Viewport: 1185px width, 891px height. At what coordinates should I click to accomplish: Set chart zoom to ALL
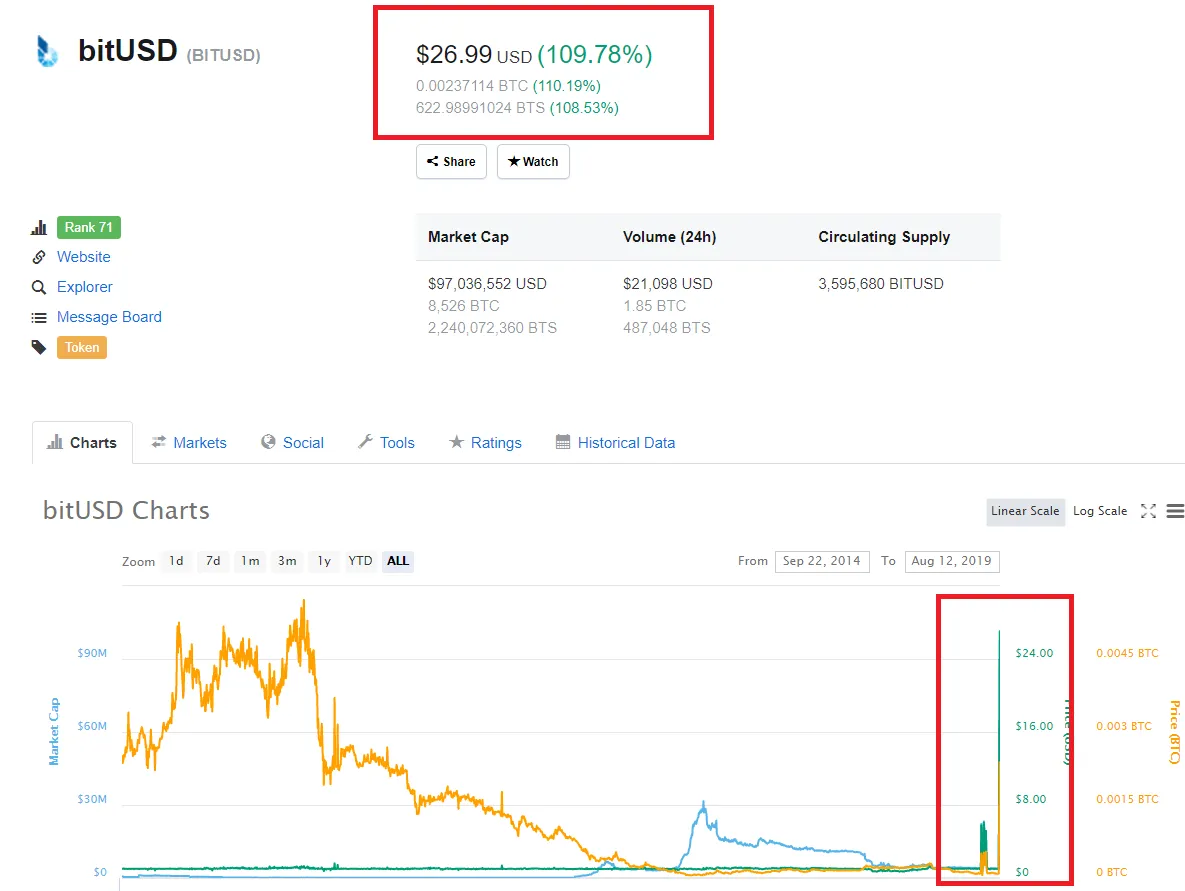[398, 562]
